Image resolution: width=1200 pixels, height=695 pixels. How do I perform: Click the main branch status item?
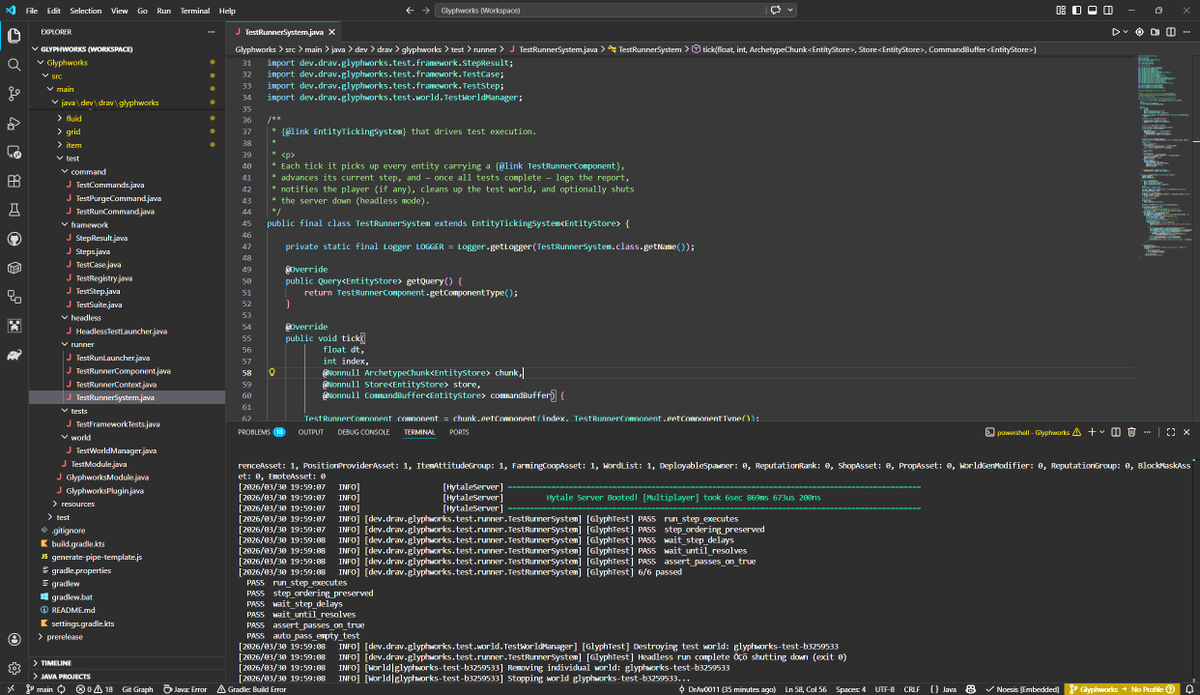tap(42, 689)
